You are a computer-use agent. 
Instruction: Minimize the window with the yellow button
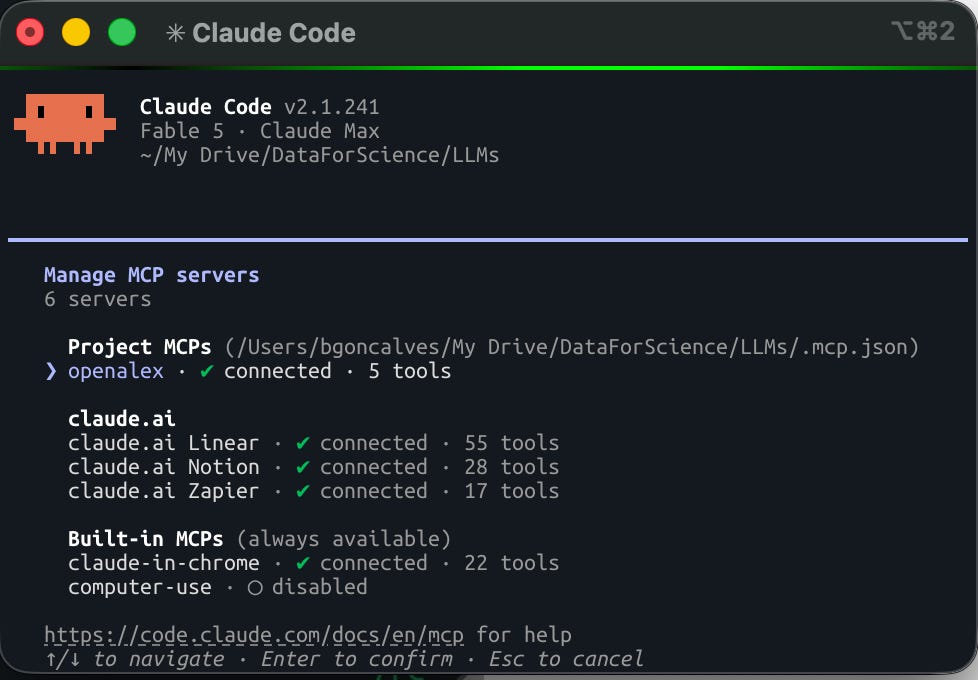[76, 32]
